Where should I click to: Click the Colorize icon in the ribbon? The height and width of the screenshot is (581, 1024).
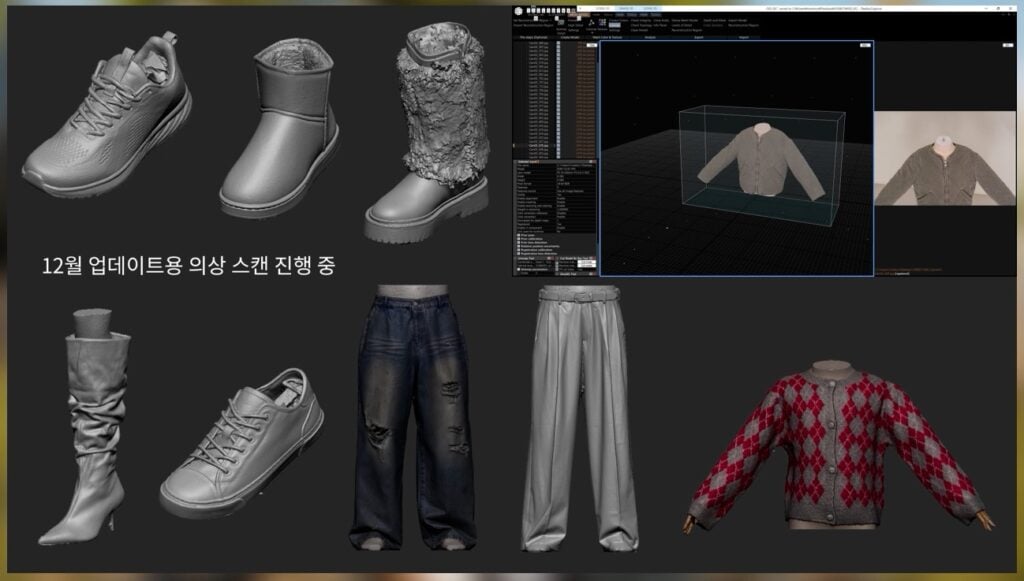point(591,20)
